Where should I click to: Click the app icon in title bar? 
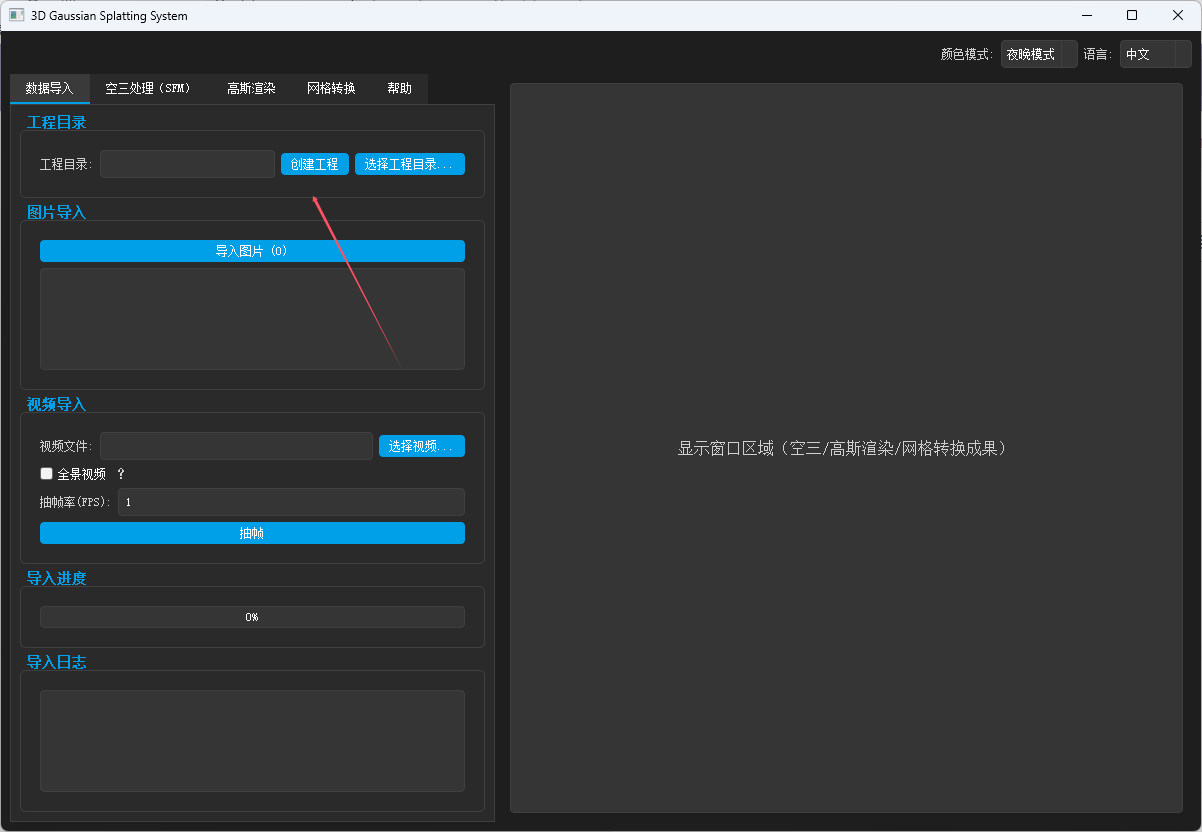pos(16,15)
